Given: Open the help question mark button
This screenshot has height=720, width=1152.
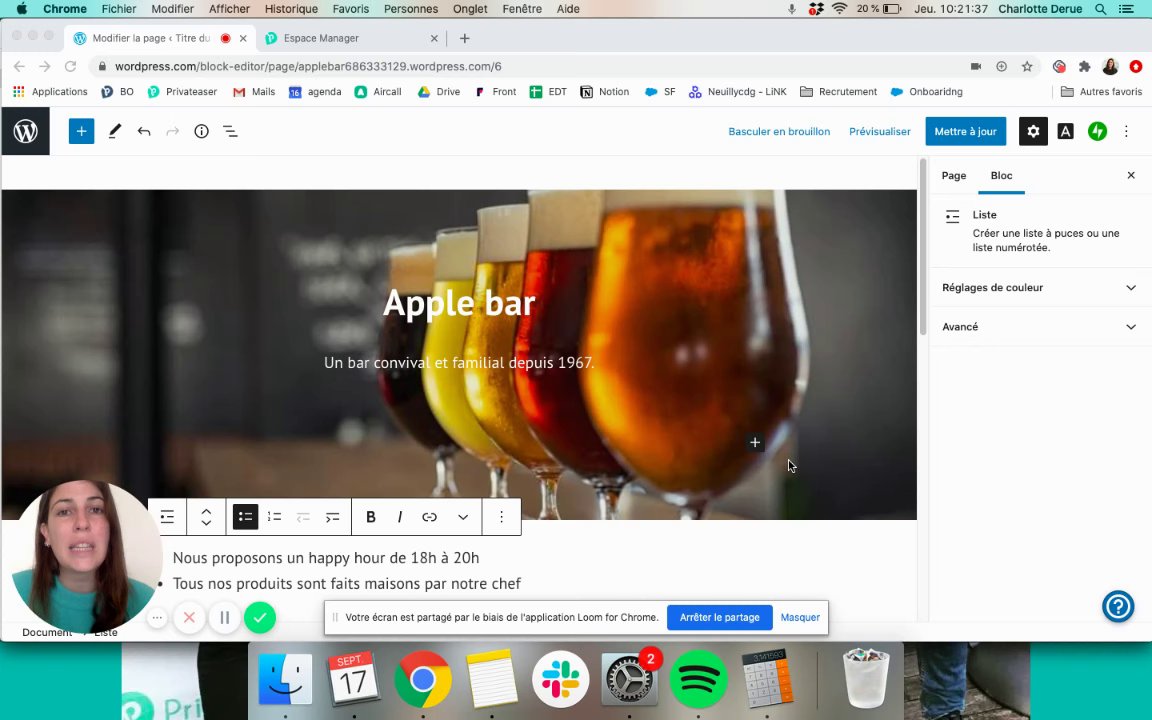Looking at the screenshot, I should pyautogui.click(x=1118, y=606).
